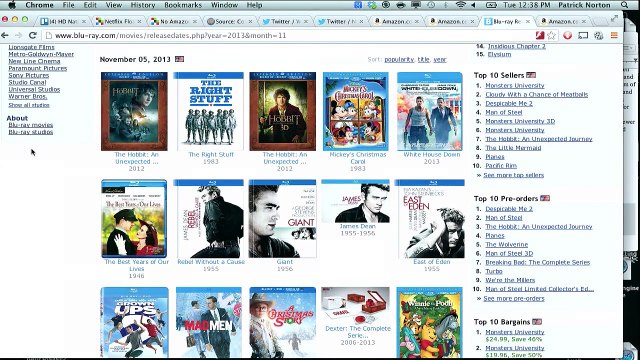Open Chrome hamburger menu icon

tap(614, 36)
